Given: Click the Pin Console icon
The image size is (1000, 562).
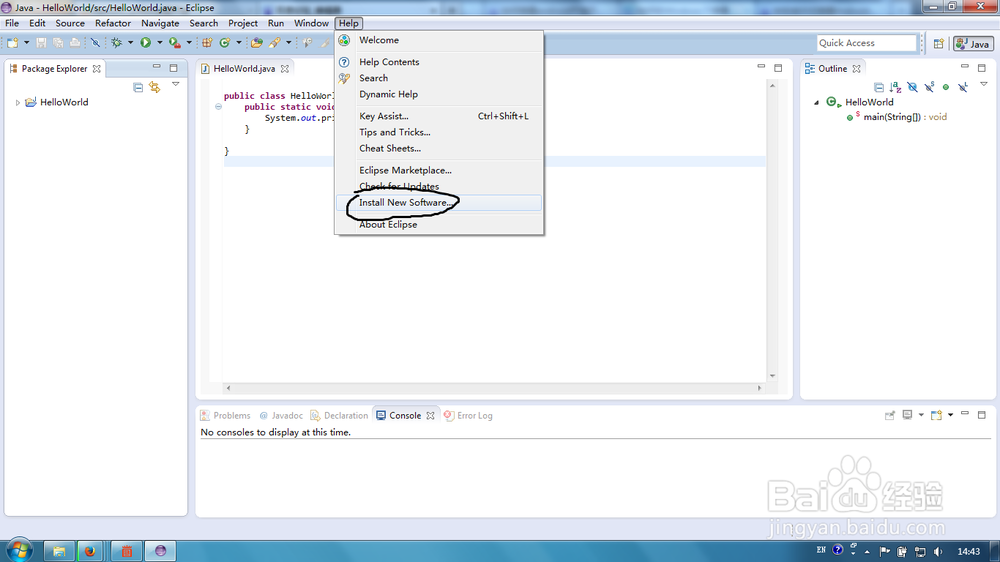Looking at the screenshot, I should pos(890,415).
